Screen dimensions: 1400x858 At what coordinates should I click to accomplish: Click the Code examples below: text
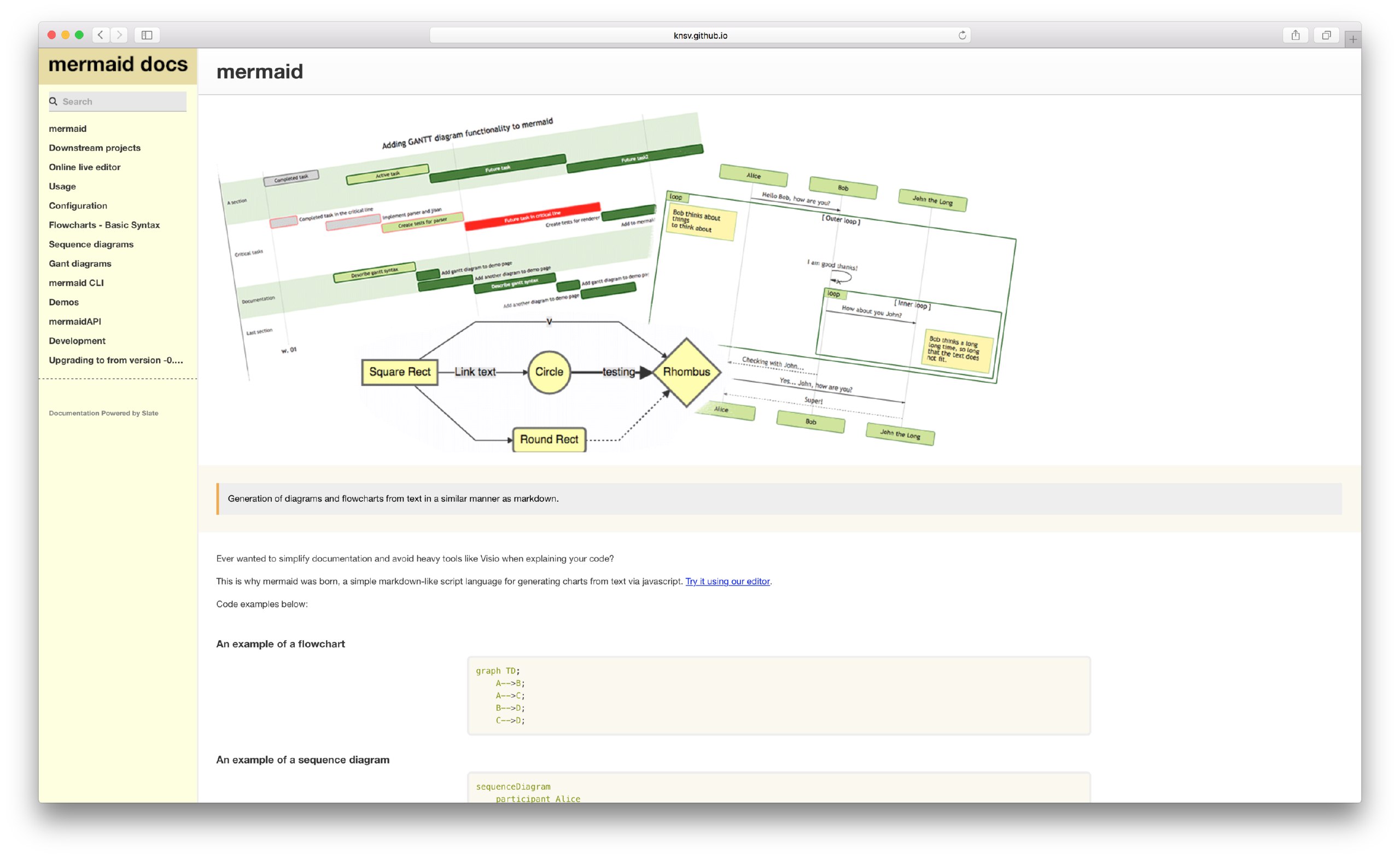click(262, 604)
